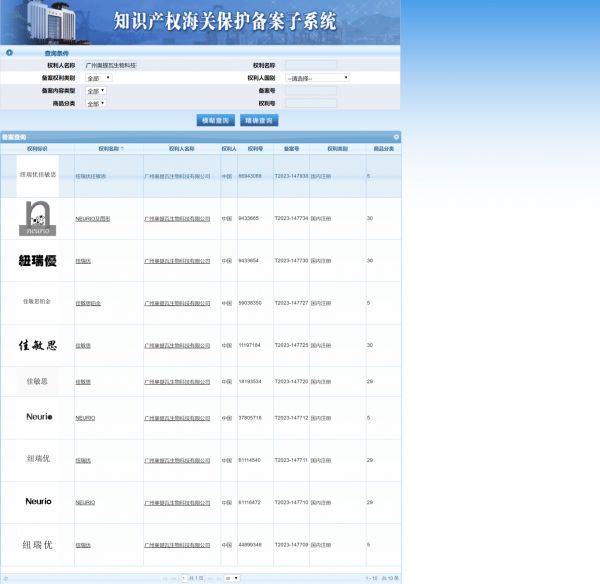
Task: Click the bold 纽瑞优 trademark image
Action: click(38, 261)
